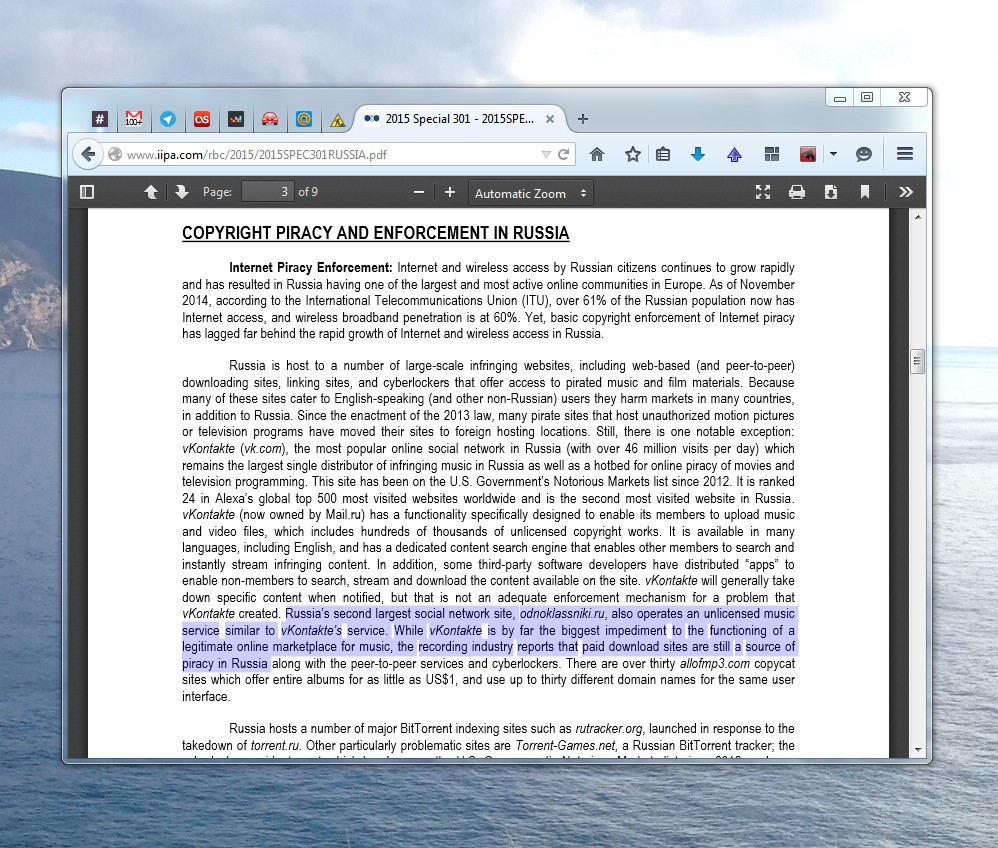Click the page number field

[267, 192]
